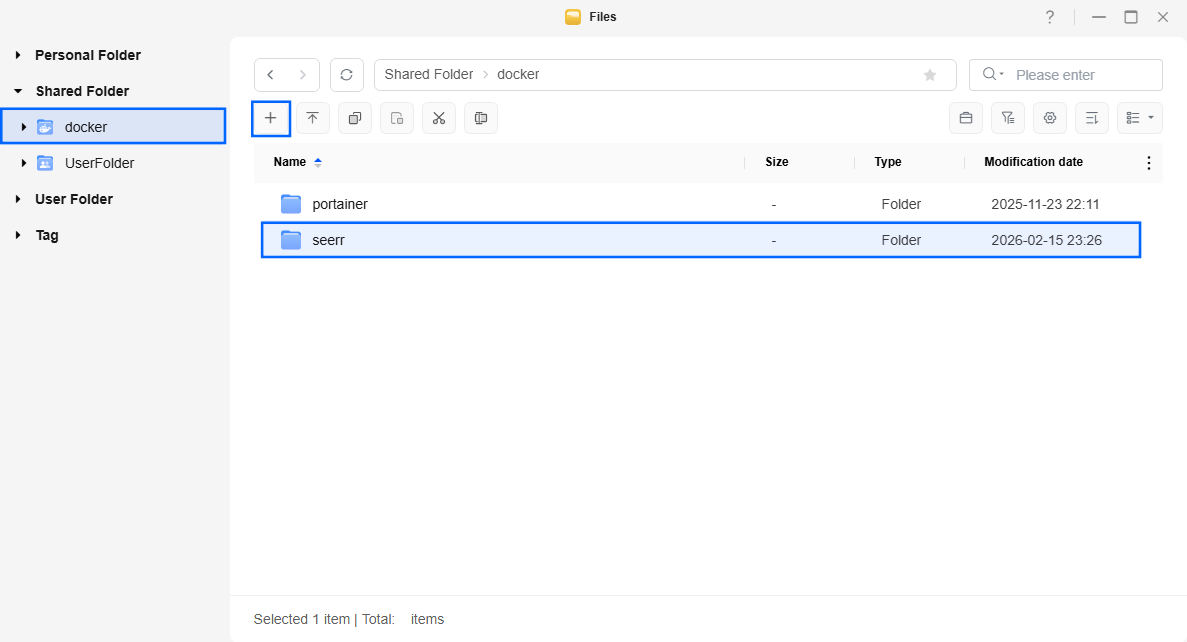1187x642 pixels.
Task: Sort files by the Name column
Action: coord(290,162)
